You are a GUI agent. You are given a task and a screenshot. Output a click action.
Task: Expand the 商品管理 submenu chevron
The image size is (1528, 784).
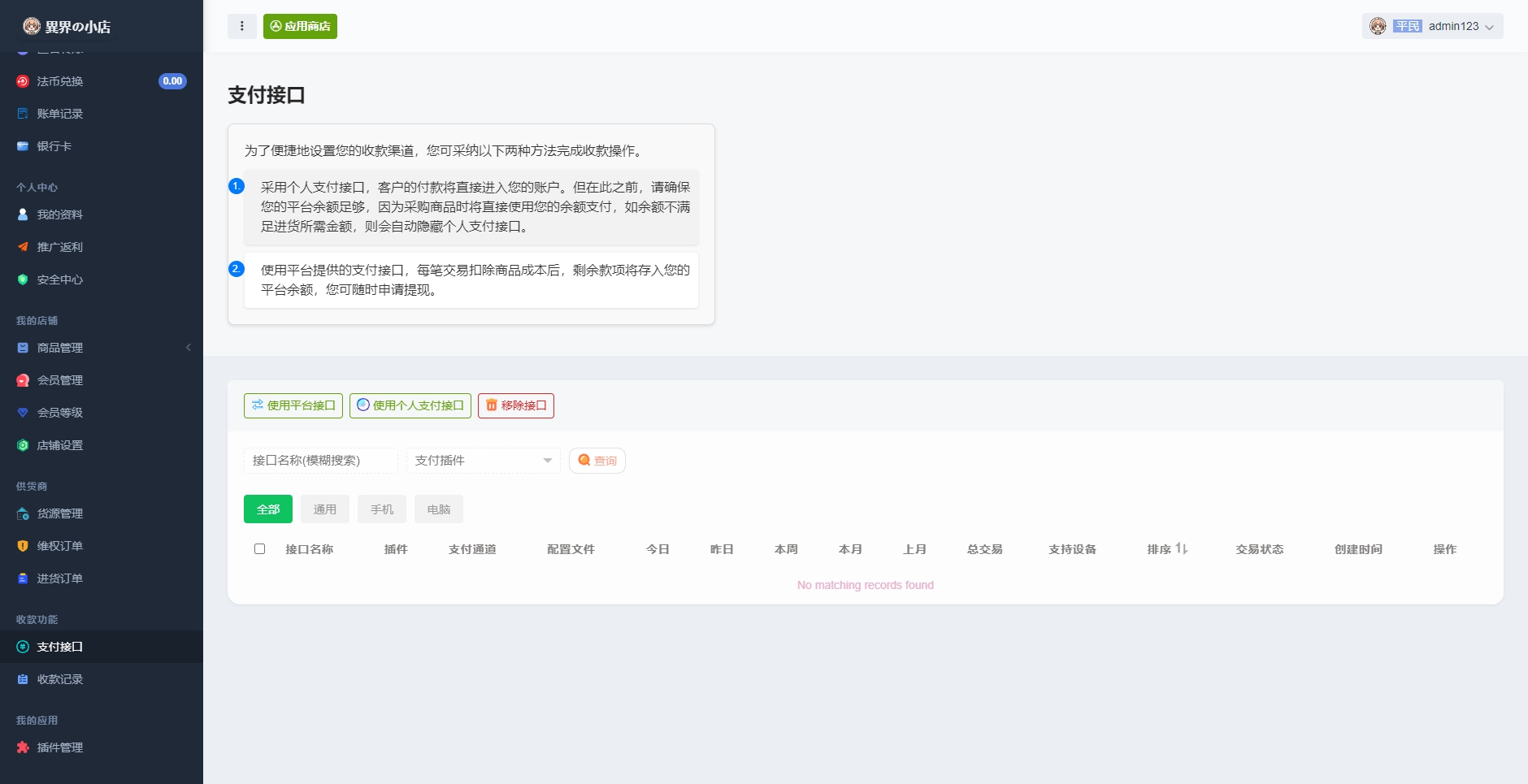pyautogui.click(x=189, y=347)
